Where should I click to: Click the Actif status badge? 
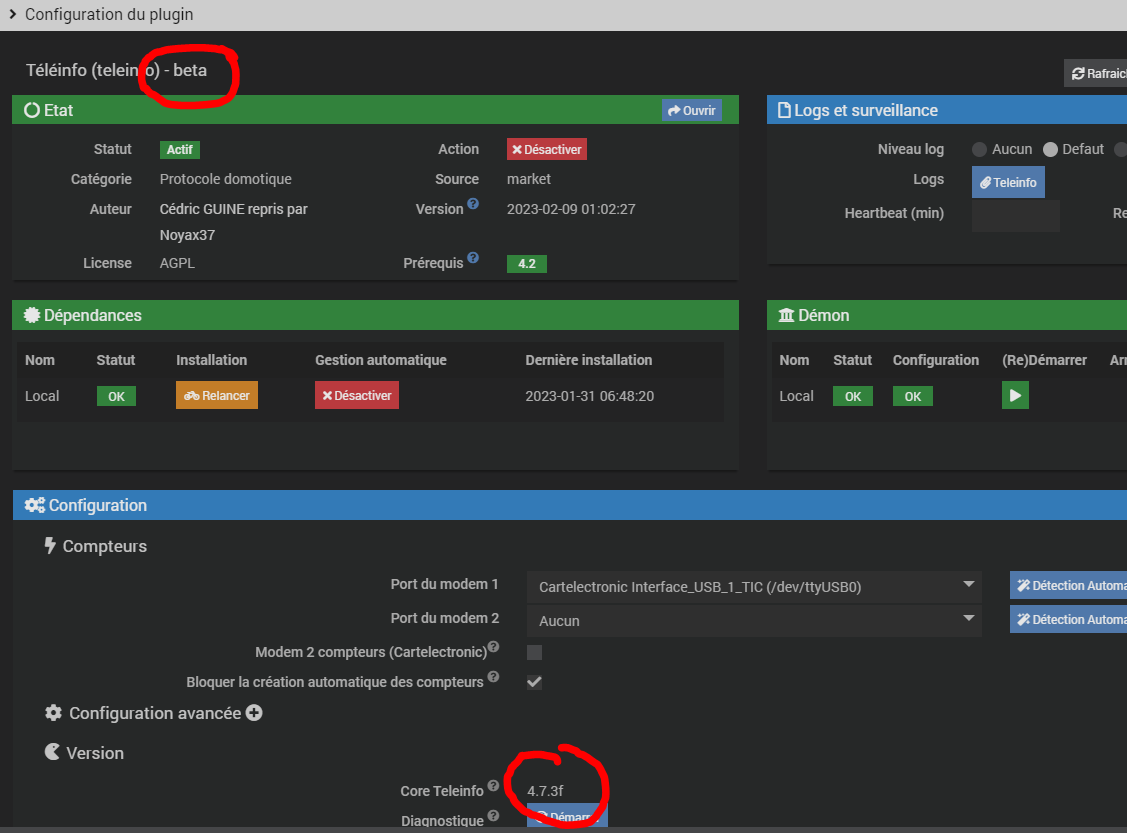click(x=180, y=149)
